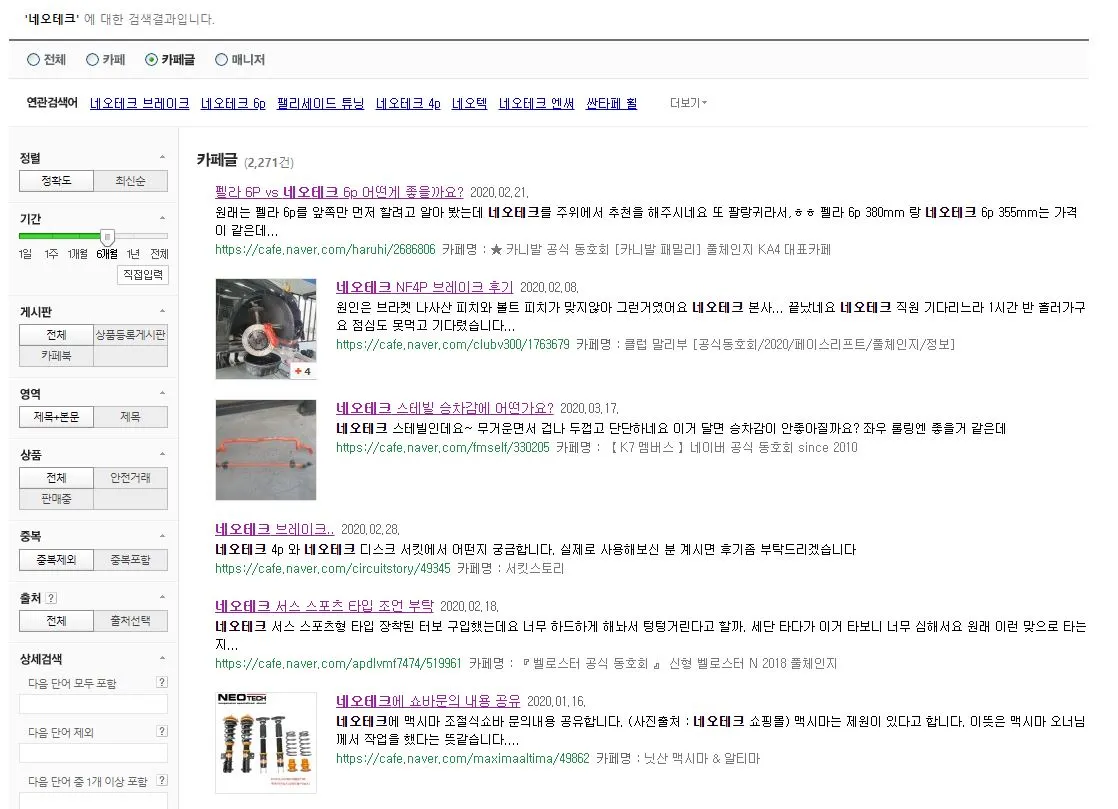Collapse the 정렬 filter section
Image resolution: width=1118 pixels, height=809 pixels.
point(163,157)
